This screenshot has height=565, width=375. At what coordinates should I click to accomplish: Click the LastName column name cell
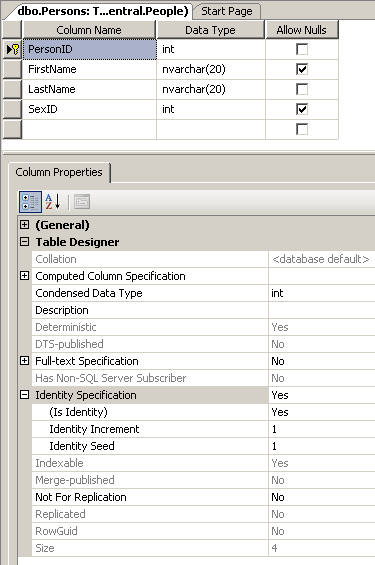[x=90, y=89]
